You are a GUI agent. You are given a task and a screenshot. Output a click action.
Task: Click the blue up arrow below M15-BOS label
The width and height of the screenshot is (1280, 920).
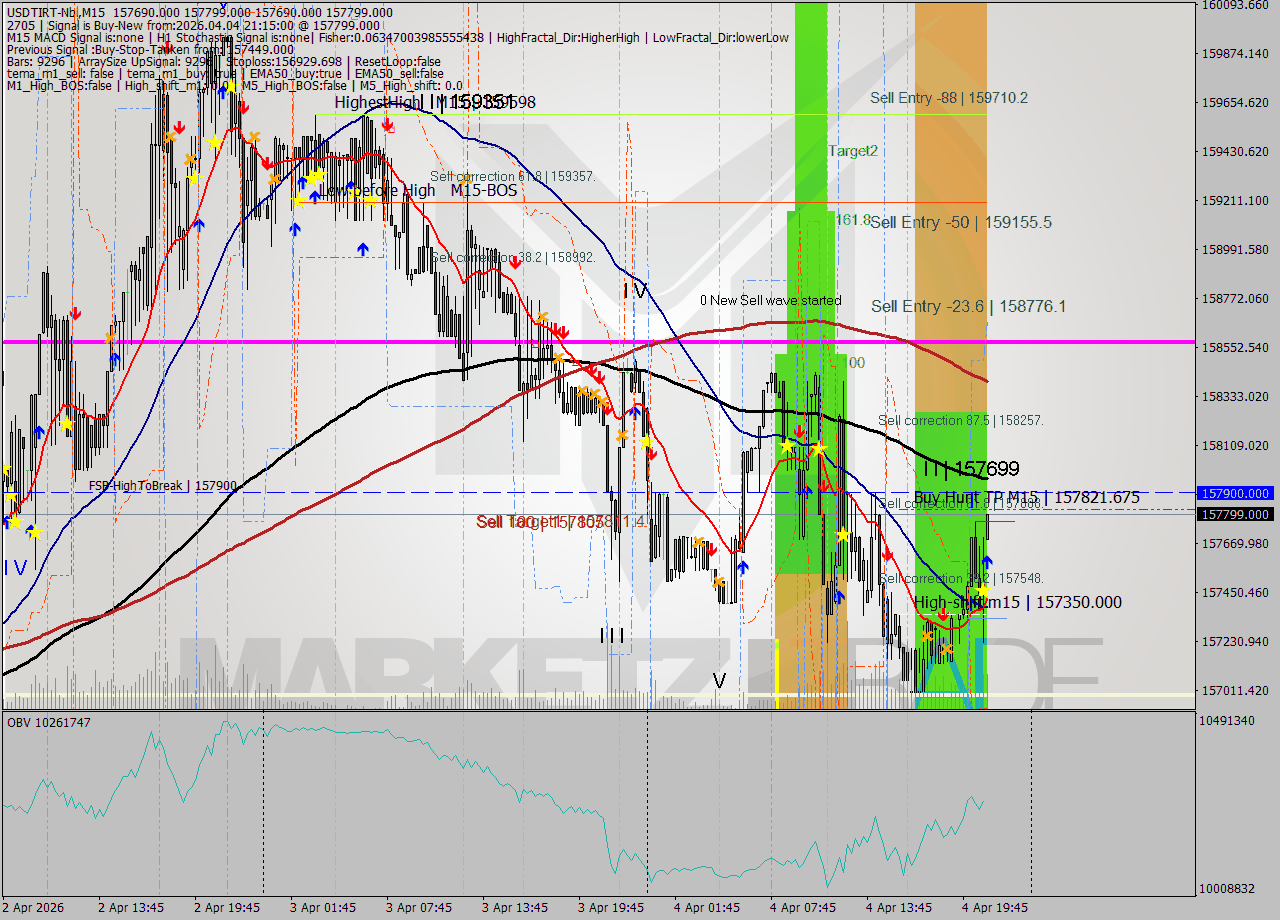362,248
